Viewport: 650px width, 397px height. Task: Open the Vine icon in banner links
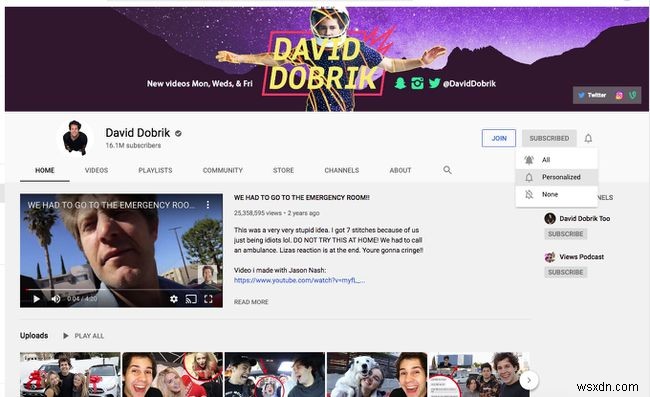(x=632, y=95)
